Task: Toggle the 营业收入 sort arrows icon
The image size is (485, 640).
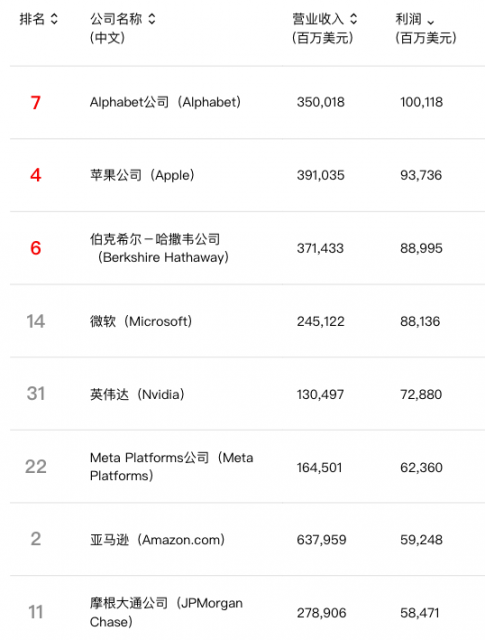Action: pyautogui.click(x=354, y=19)
